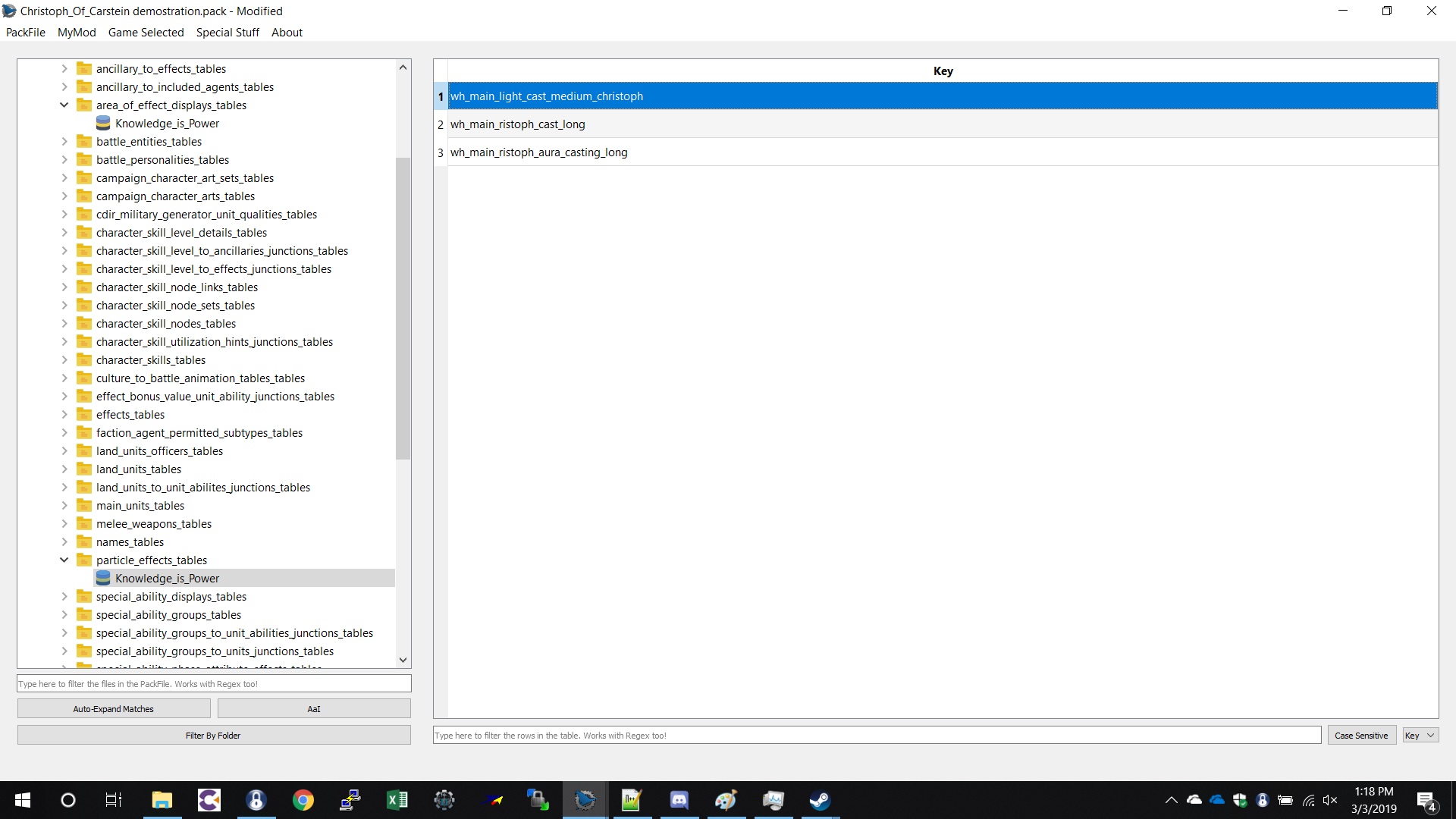Collapse the particle_effects_tables folder
Screen dimensions: 1456x819
click(64, 560)
